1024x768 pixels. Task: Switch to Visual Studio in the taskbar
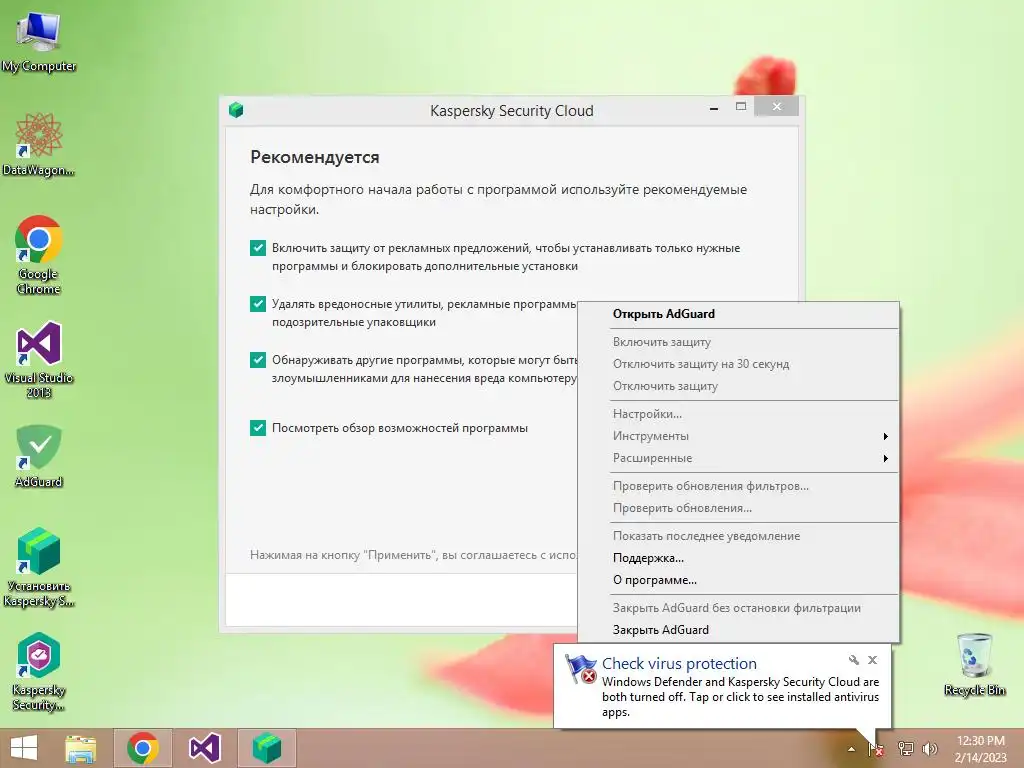click(205, 748)
